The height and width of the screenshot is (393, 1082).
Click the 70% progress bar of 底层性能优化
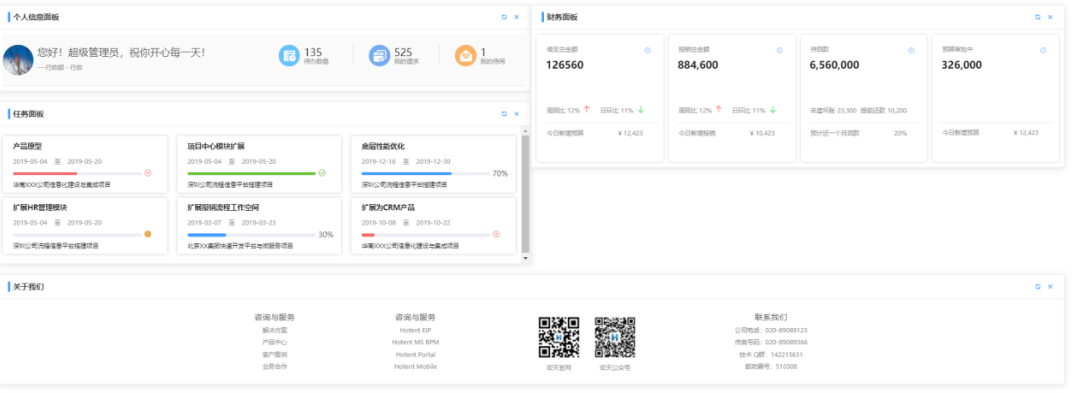pos(426,174)
